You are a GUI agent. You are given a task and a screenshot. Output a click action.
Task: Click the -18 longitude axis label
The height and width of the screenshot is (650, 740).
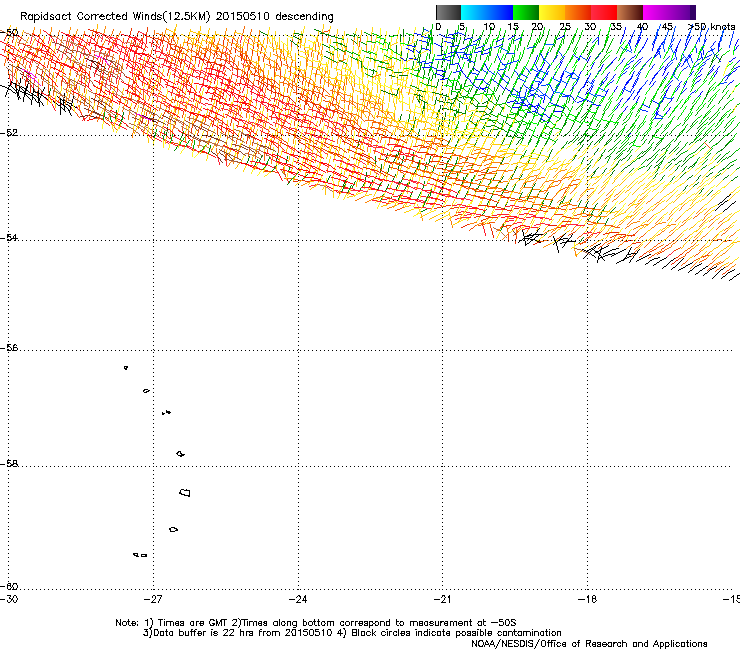click(587, 599)
